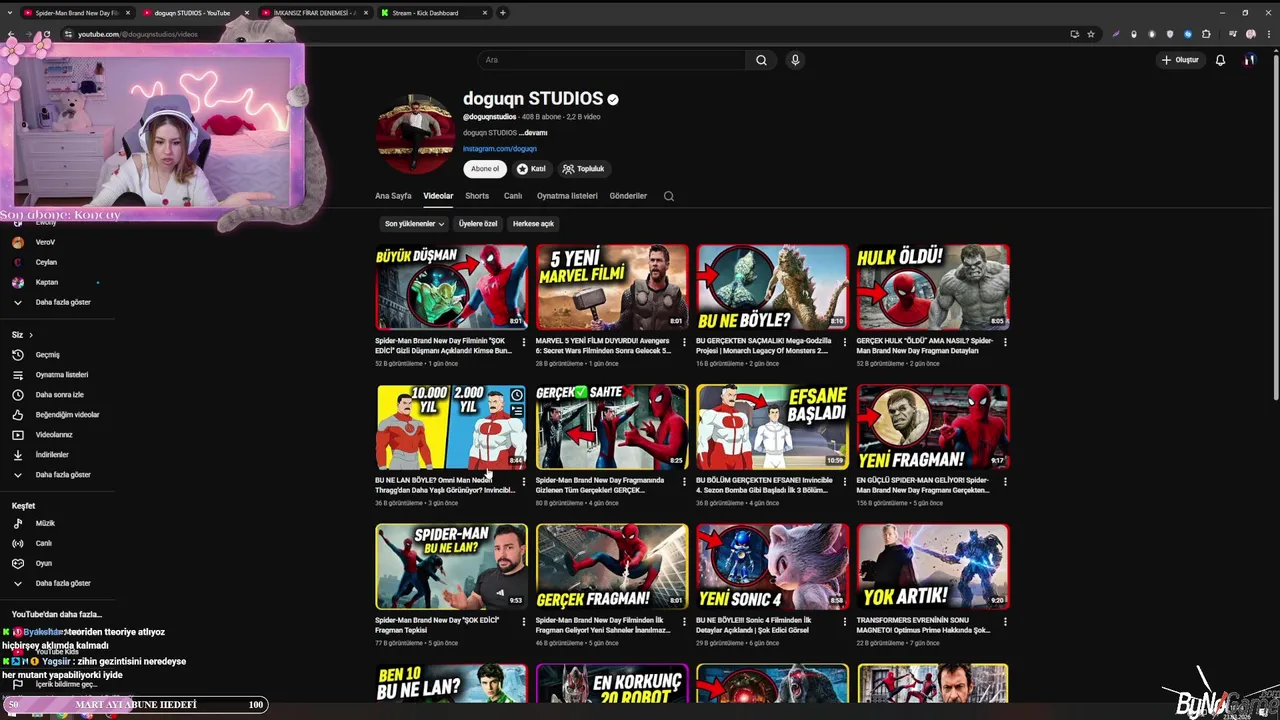
Task: Click the YouTube search field Ara
Action: (x=610, y=60)
